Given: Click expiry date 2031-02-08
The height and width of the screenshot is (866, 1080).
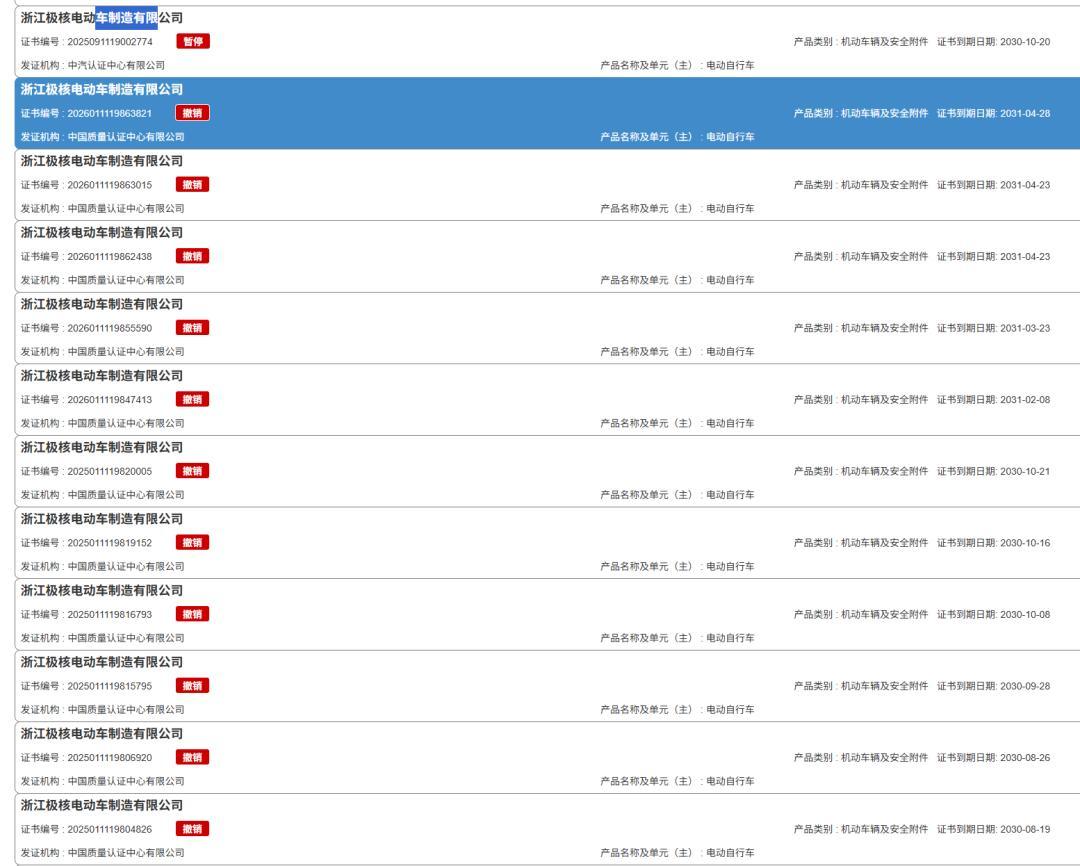Looking at the screenshot, I should (1025, 400).
